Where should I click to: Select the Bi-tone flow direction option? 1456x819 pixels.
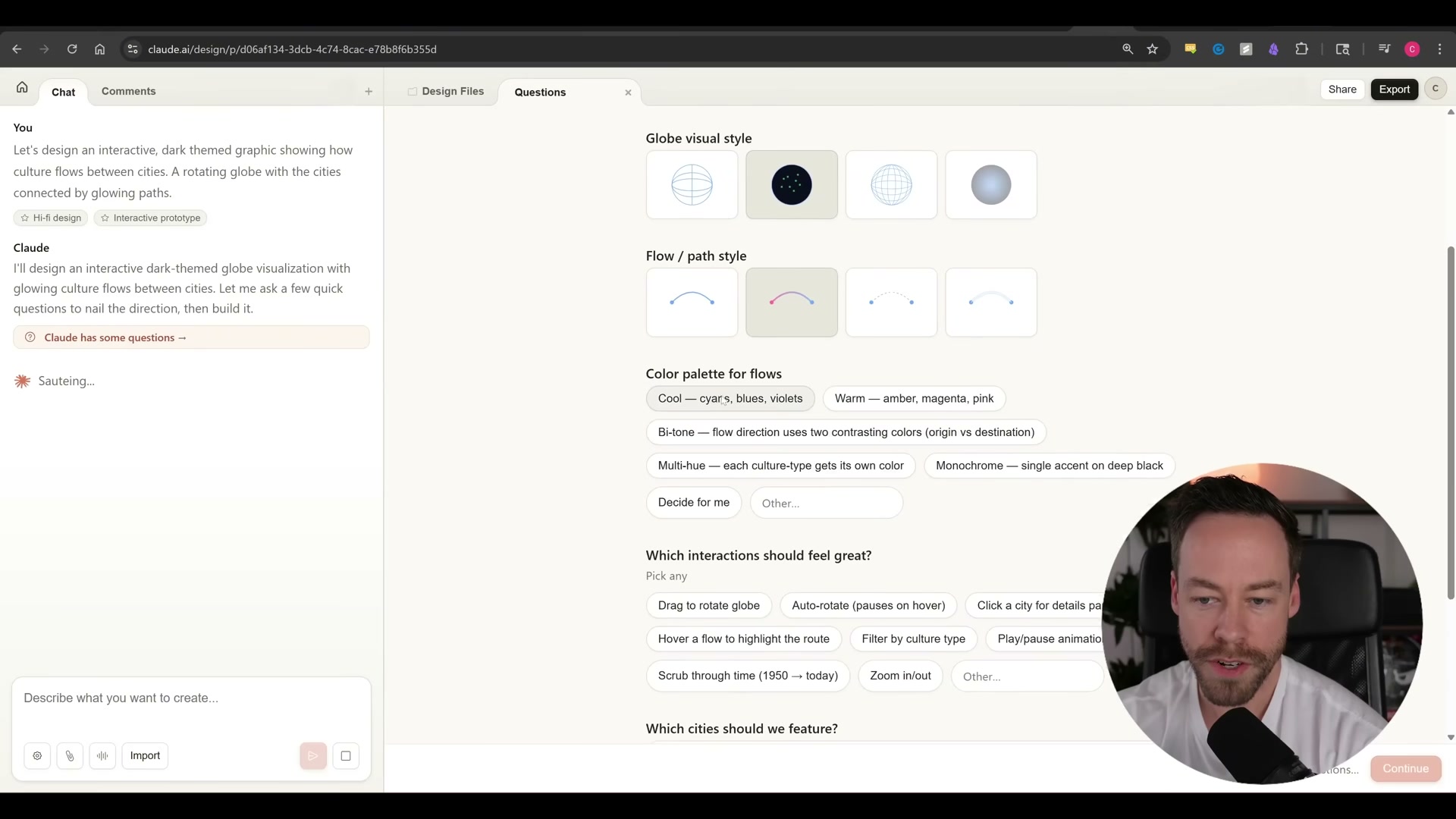tap(845, 432)
